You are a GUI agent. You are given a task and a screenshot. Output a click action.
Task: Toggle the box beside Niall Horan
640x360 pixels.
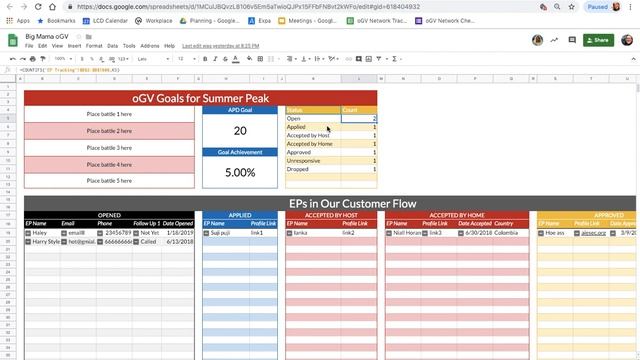(x=389, y=233)
